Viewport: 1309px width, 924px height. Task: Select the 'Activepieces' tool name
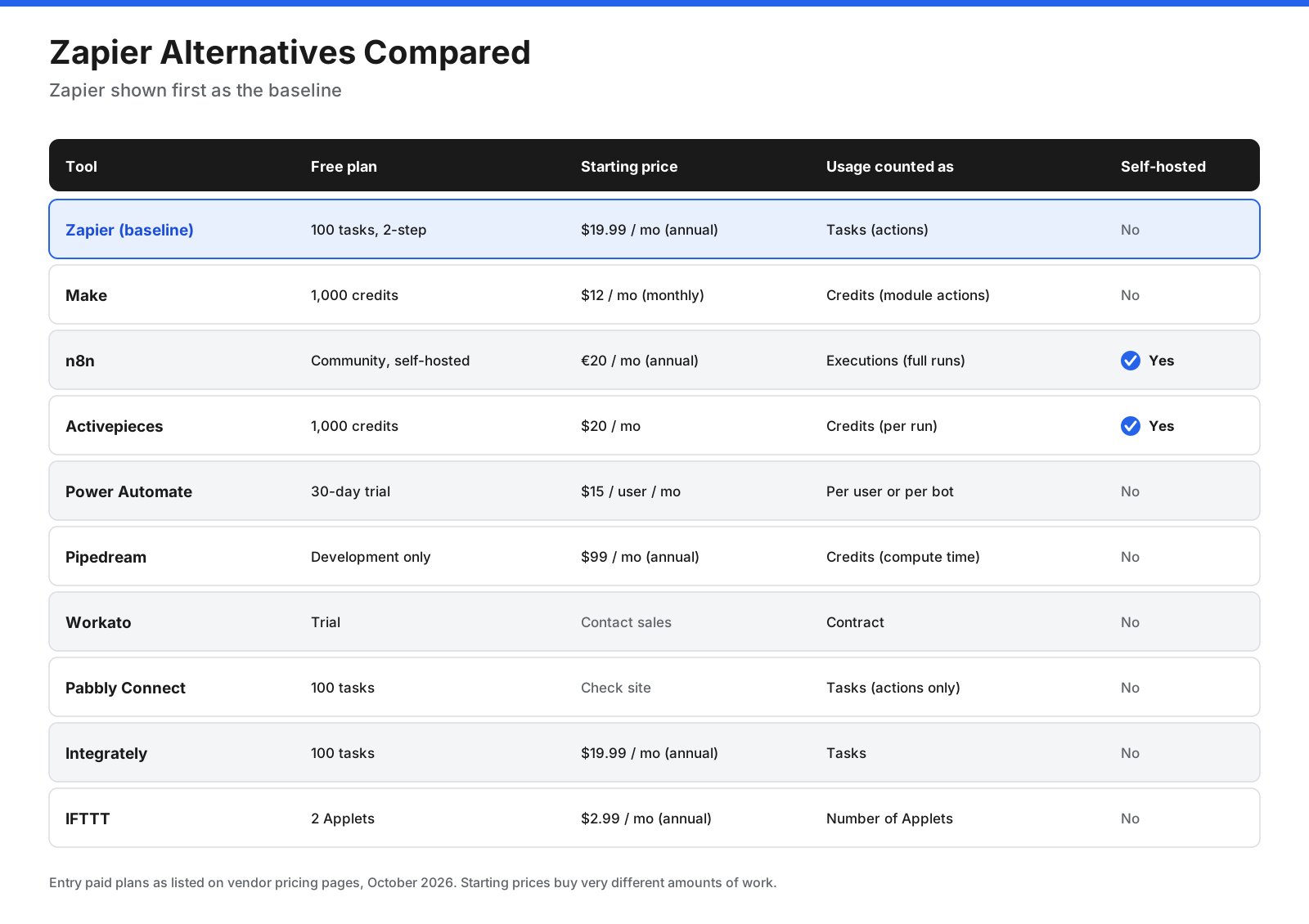point(114,426)
